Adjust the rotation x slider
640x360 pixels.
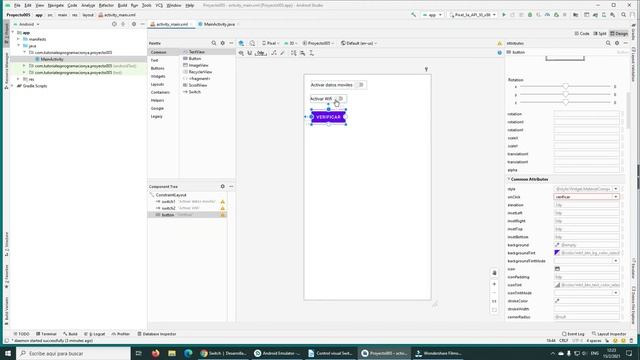tap(565, 87)
